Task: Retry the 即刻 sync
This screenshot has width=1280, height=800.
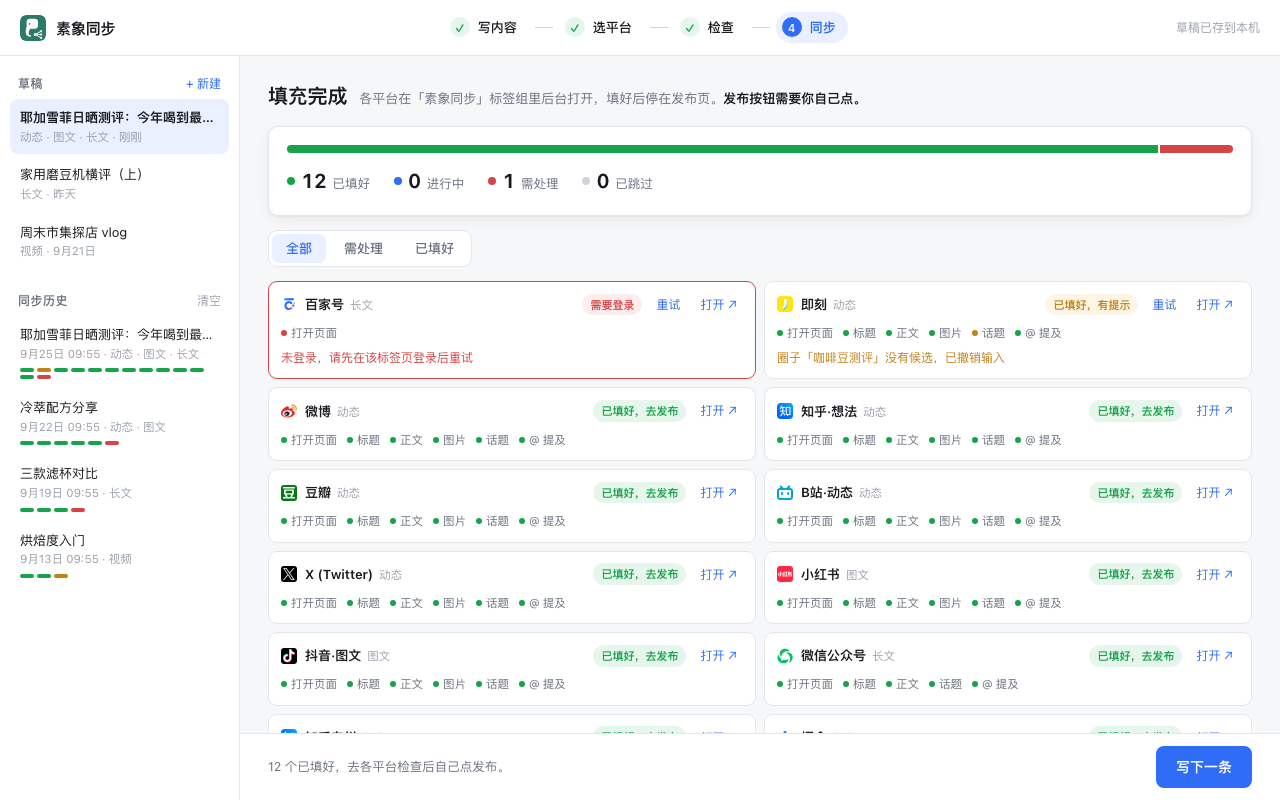Action: coord(1164,305)
